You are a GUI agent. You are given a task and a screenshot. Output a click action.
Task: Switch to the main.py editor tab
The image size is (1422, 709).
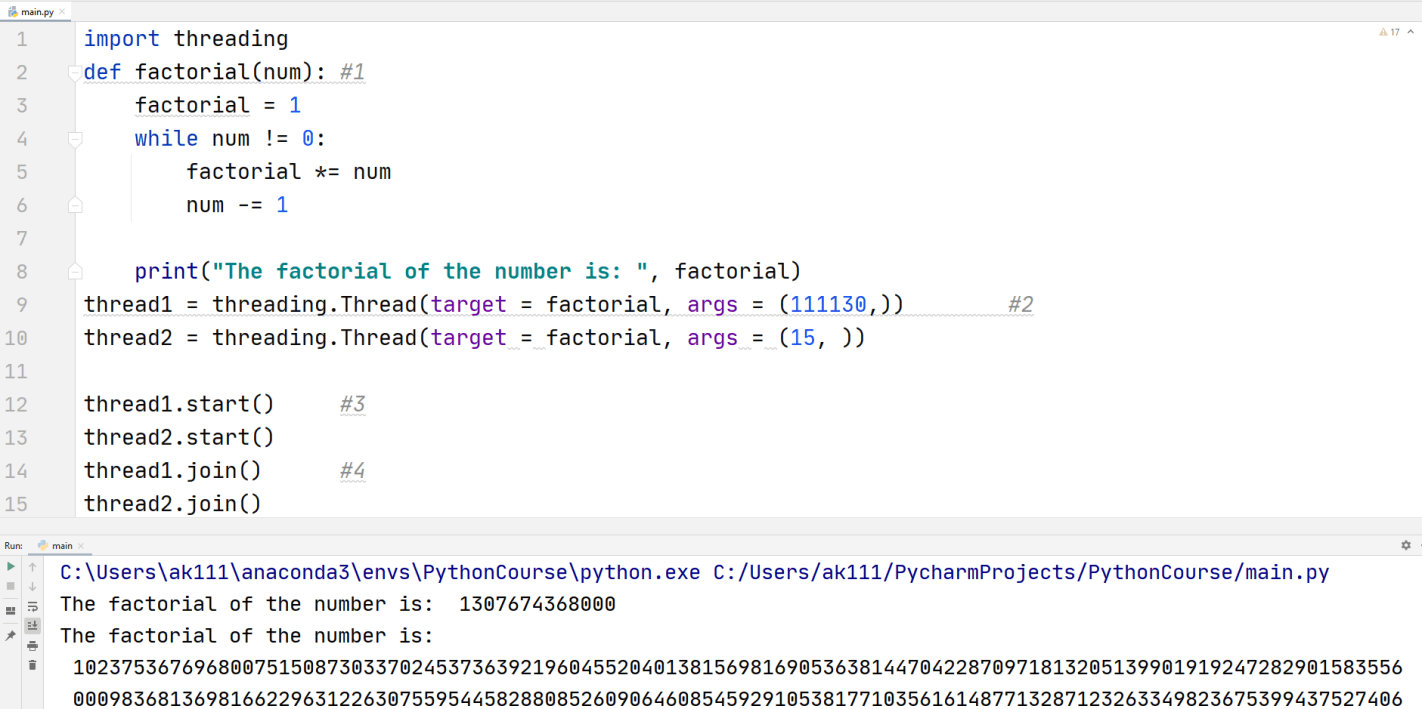37,9
